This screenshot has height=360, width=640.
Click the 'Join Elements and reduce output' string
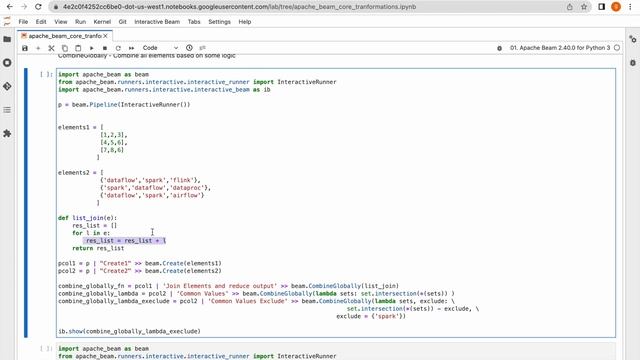220,286
